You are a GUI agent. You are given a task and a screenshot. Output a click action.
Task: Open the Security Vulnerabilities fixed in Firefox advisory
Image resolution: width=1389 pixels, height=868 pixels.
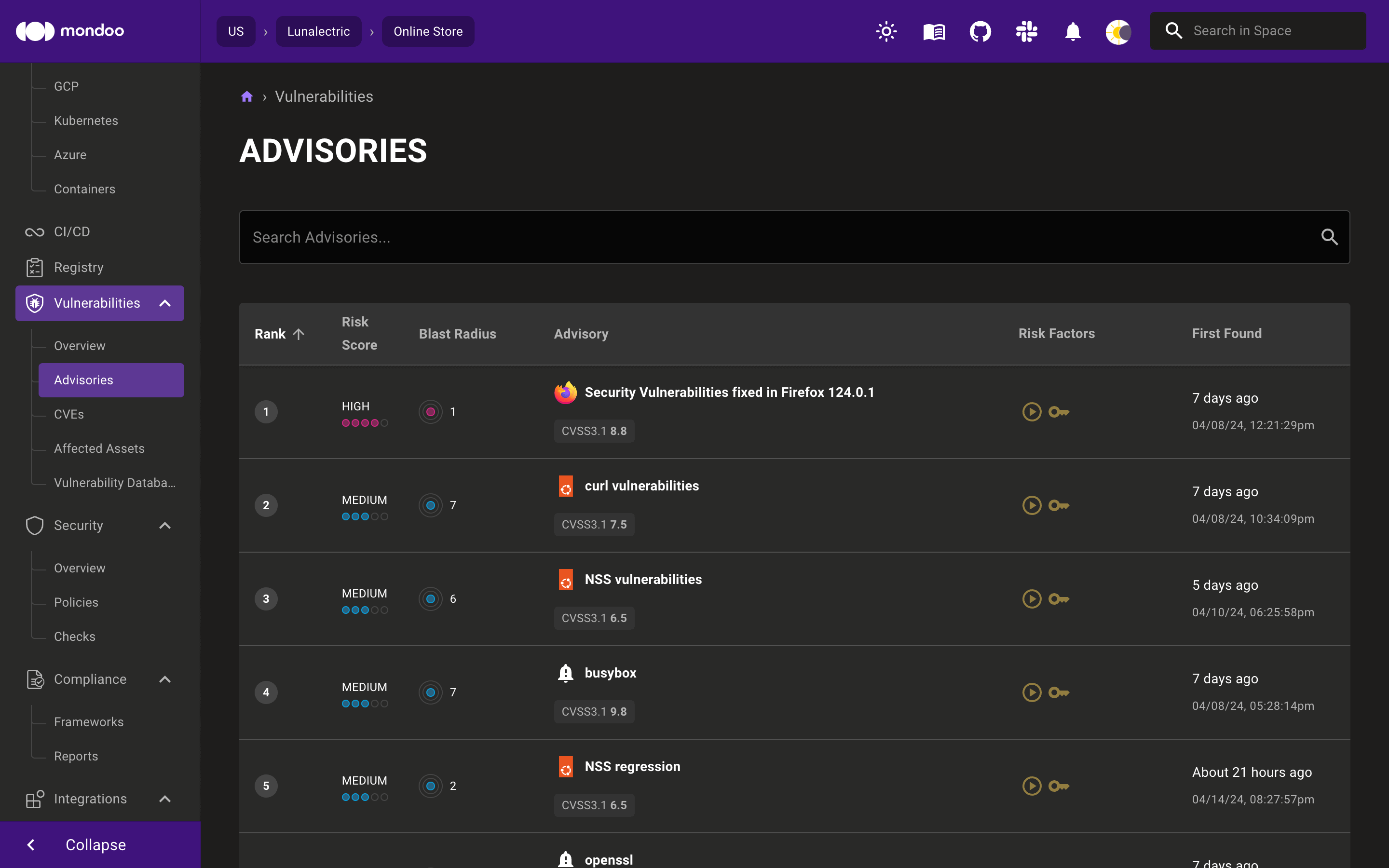(x=730, y=392)
